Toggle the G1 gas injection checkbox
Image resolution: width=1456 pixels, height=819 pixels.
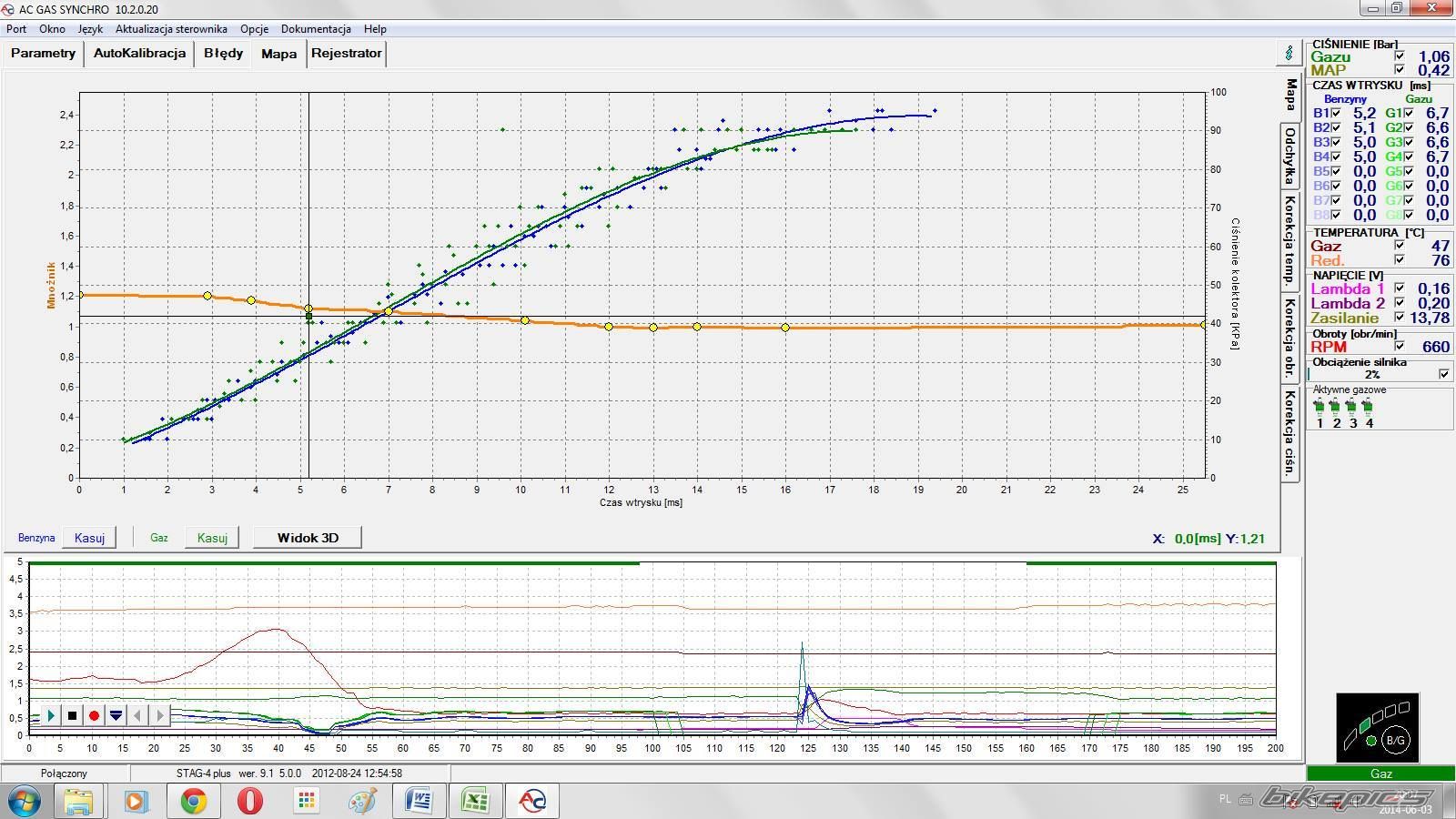tap(1409, 113)
